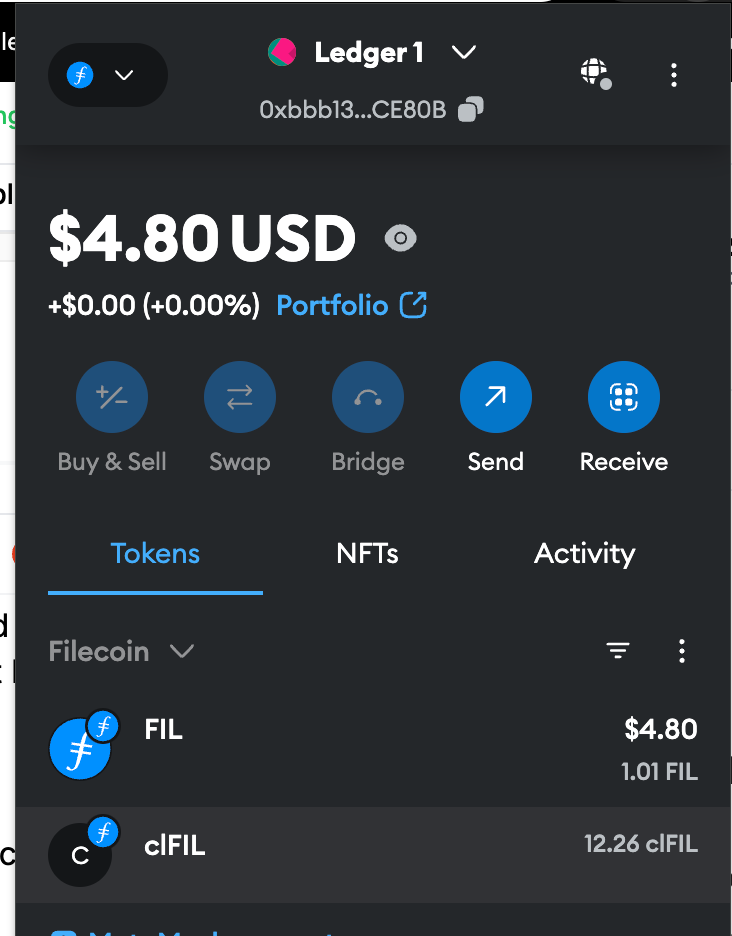Click the Receive QR icon
732x936 pixels.
click(624, 397)
